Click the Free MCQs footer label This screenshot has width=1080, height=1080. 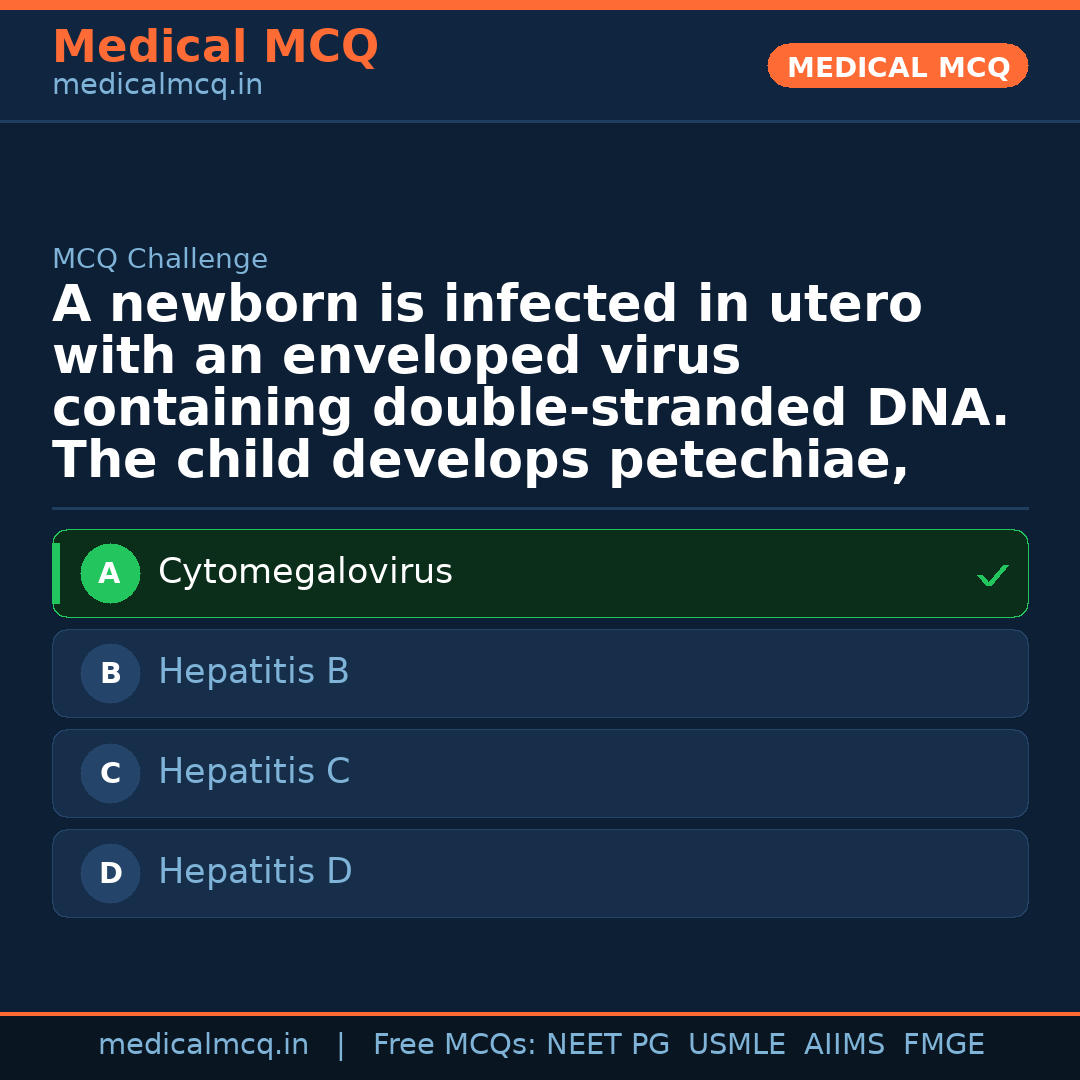(455, 1045)
